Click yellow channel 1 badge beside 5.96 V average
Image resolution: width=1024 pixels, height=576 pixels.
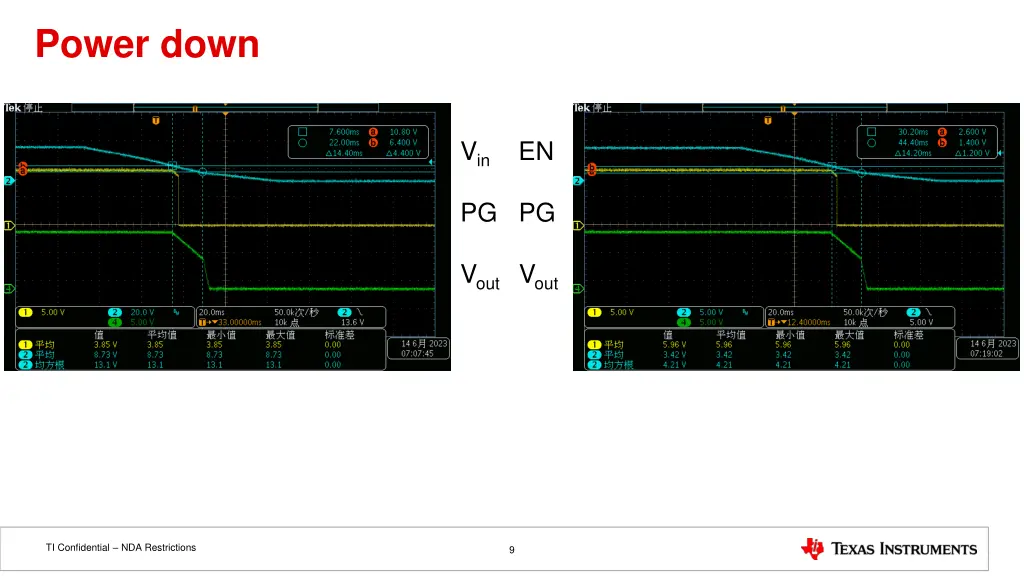click(594, 345)
